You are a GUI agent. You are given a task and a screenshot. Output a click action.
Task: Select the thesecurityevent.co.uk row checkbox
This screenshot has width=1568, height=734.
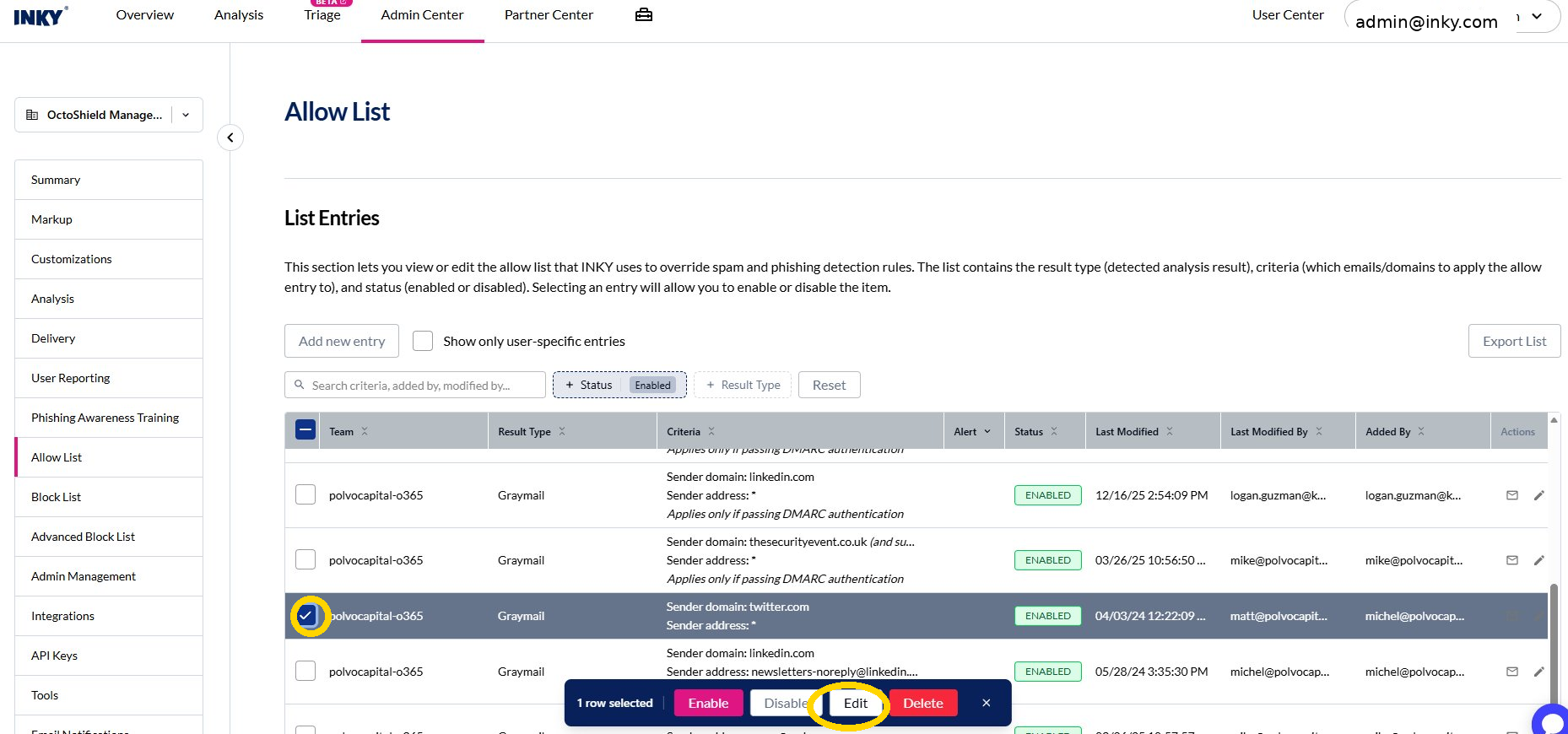[x=305, y=559]
